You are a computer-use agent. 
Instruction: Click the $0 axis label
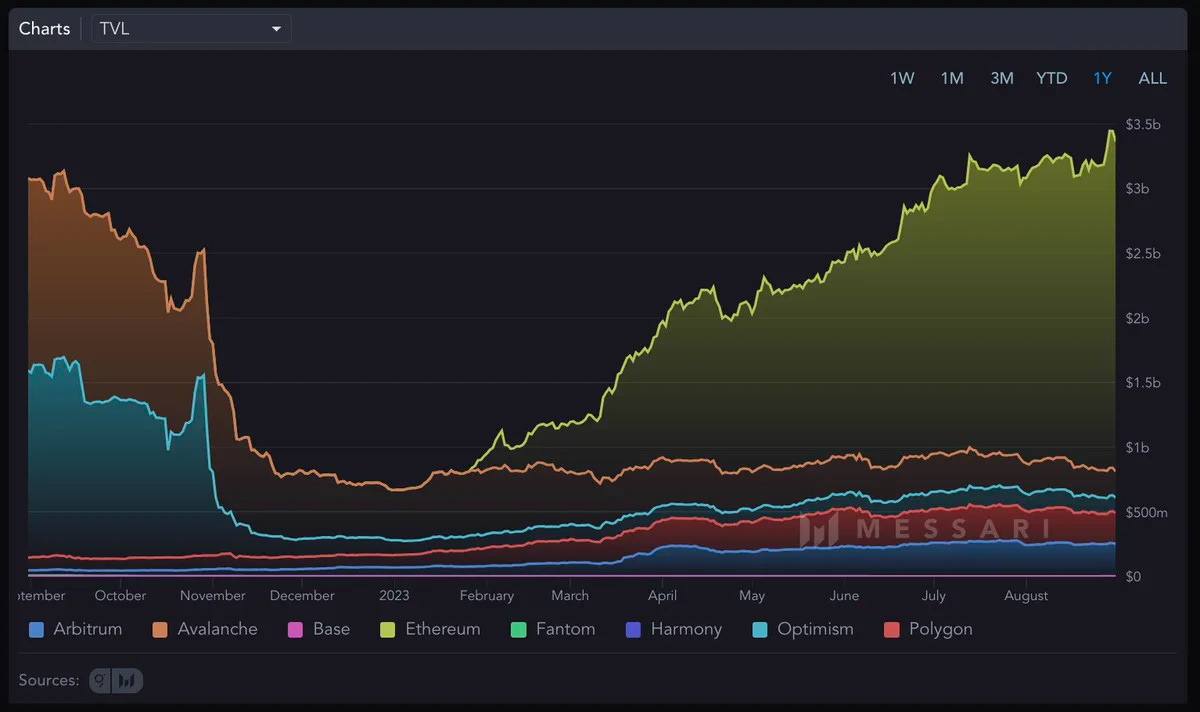pos(1133,577)
